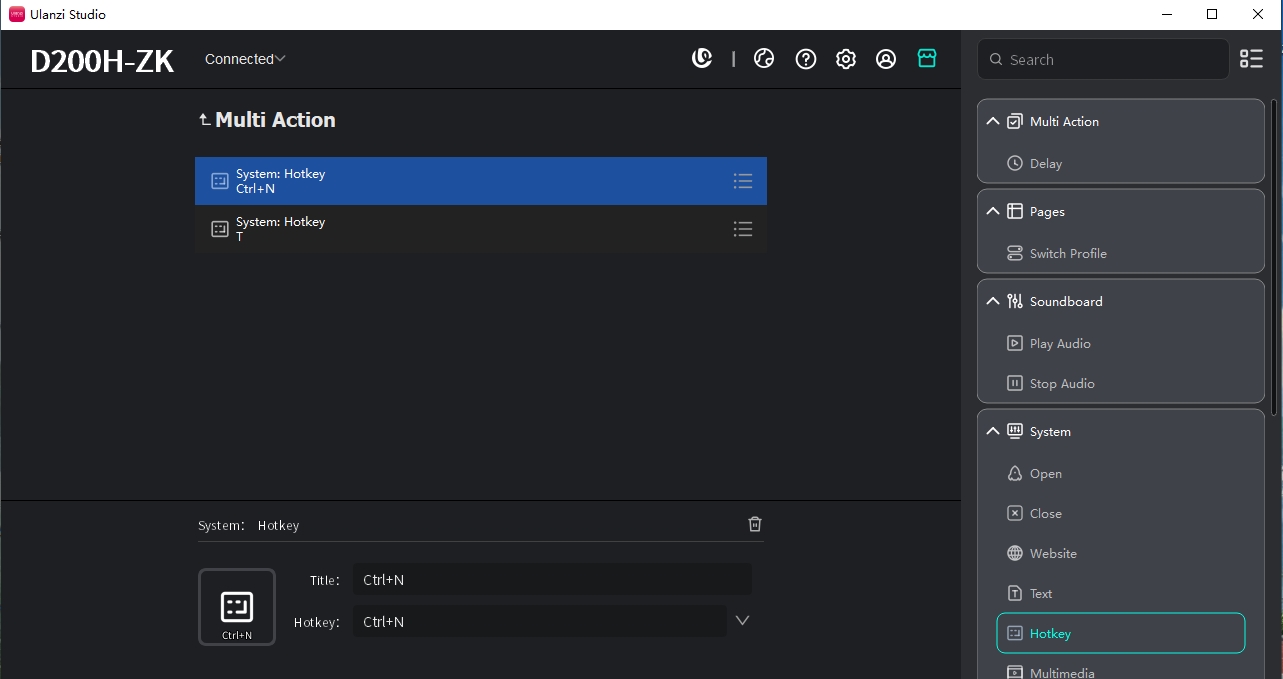Collapse the Pages category
Viewport: 1283px width, 679px height.
point(992,211)
